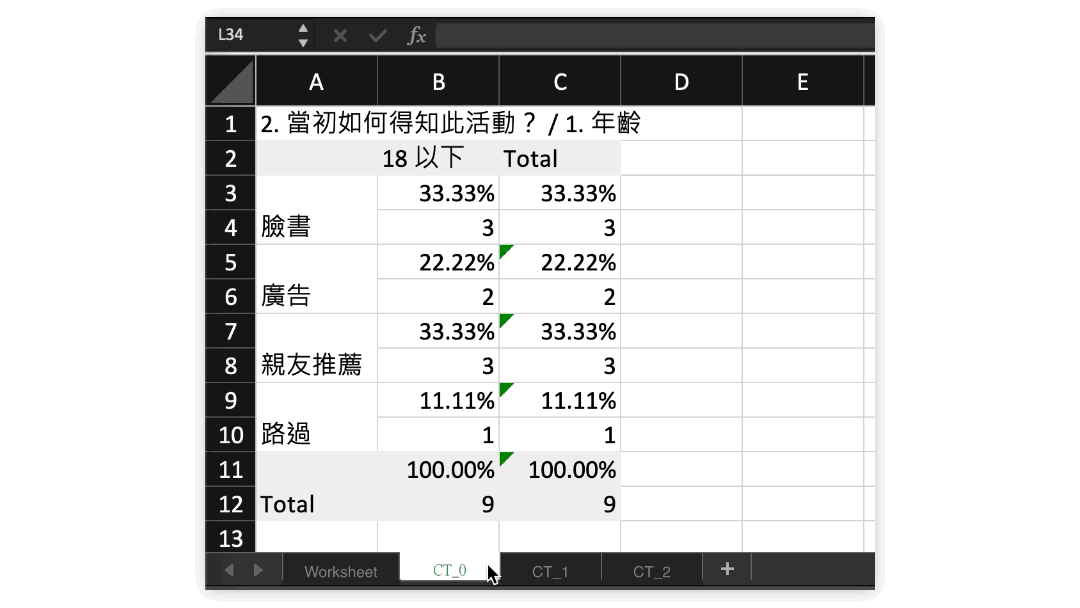Click the confirm checkmark icon in formula bar
1080x608 pixels.
click(x=377, y=35)
